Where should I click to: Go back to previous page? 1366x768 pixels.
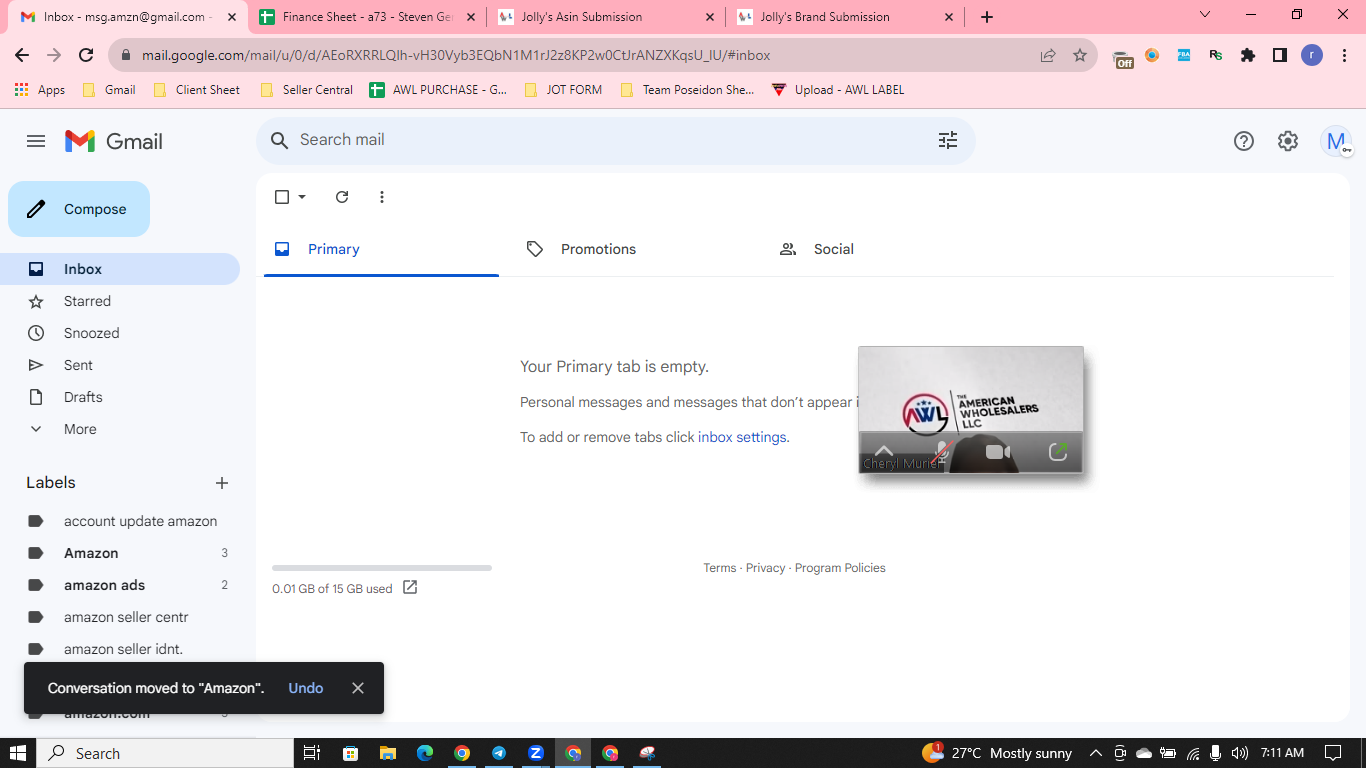[x=22, y=56]
